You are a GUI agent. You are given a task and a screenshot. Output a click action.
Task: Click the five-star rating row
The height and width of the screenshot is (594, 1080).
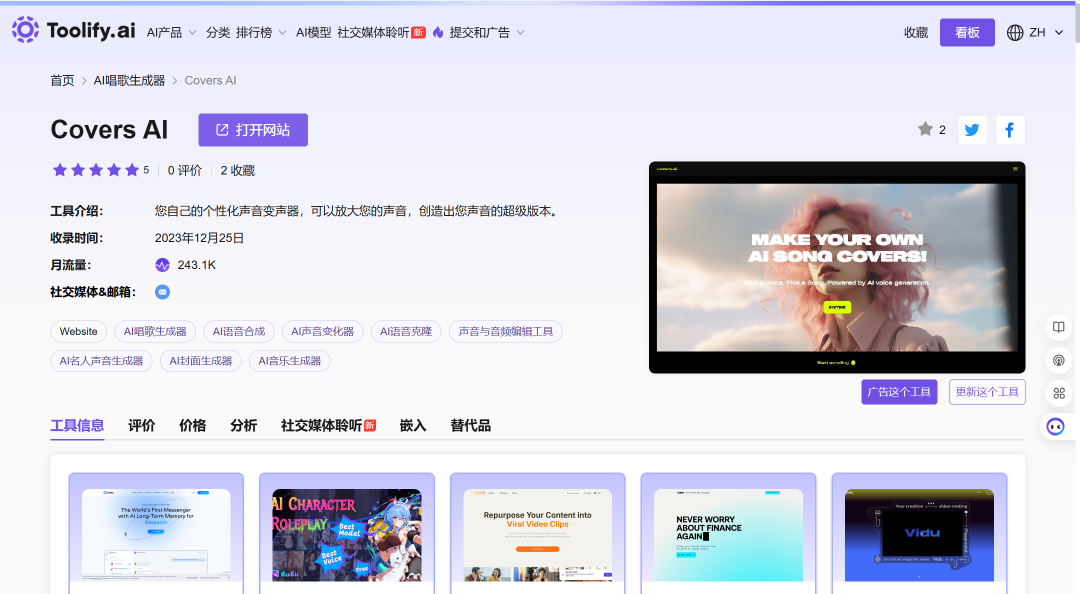pos(96,170)
